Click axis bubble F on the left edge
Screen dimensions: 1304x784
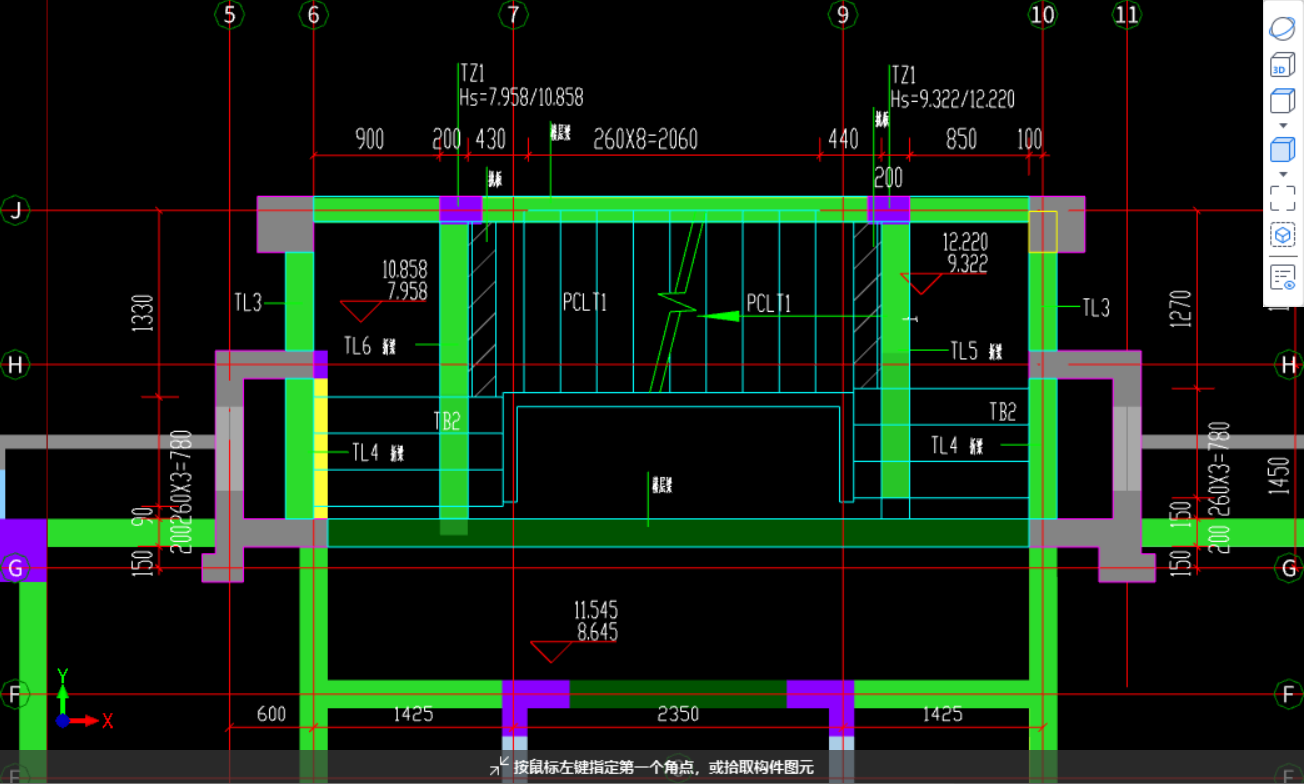click(15, 693)
